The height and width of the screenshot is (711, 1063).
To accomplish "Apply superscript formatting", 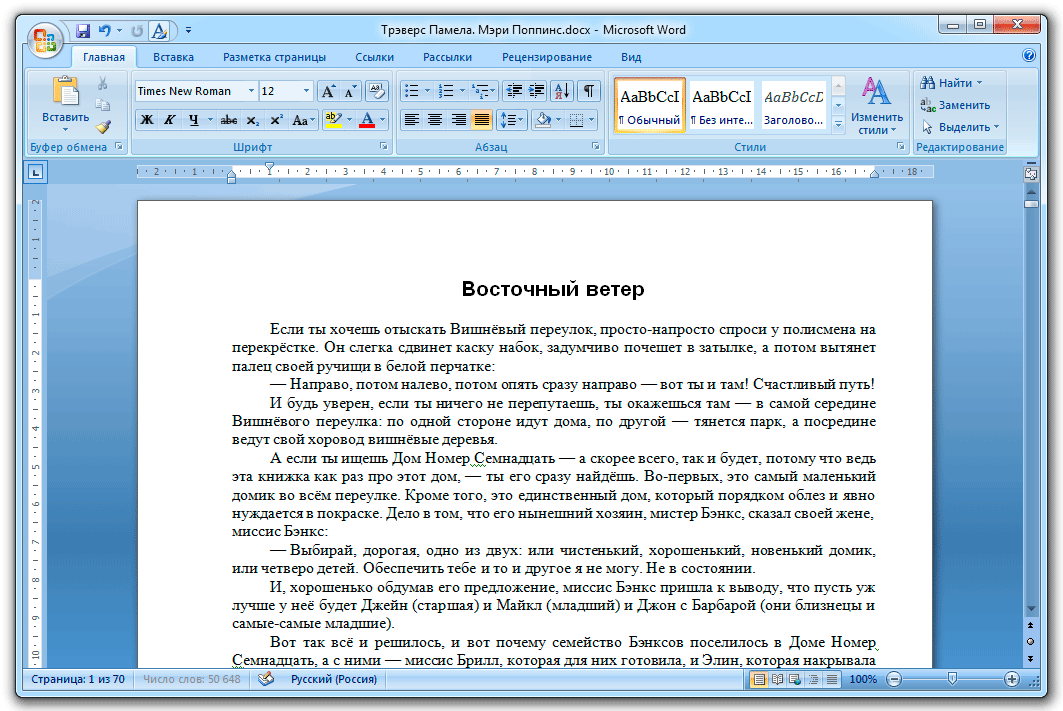I will 276,121.
